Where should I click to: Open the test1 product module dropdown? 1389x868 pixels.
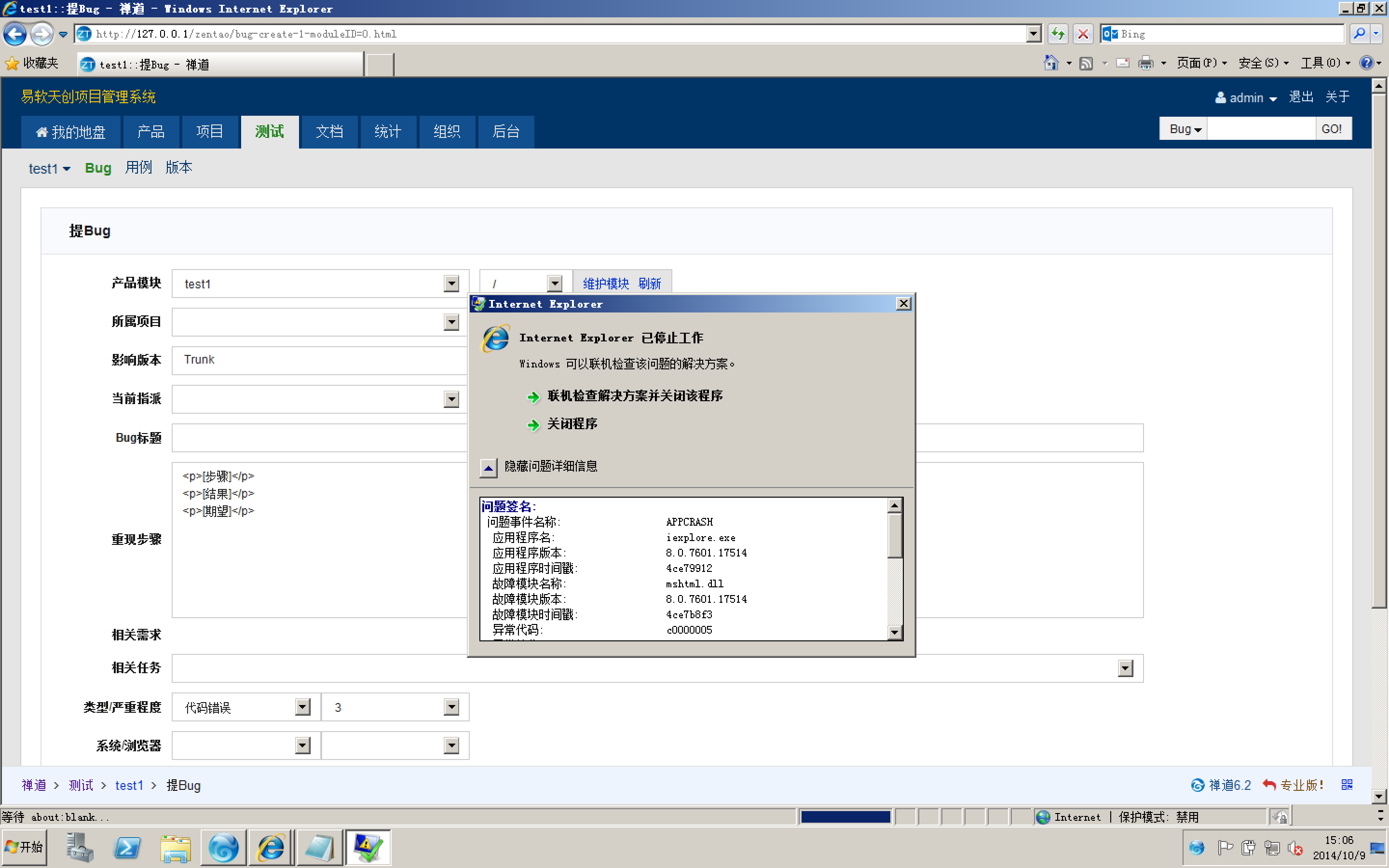point(451,284)
